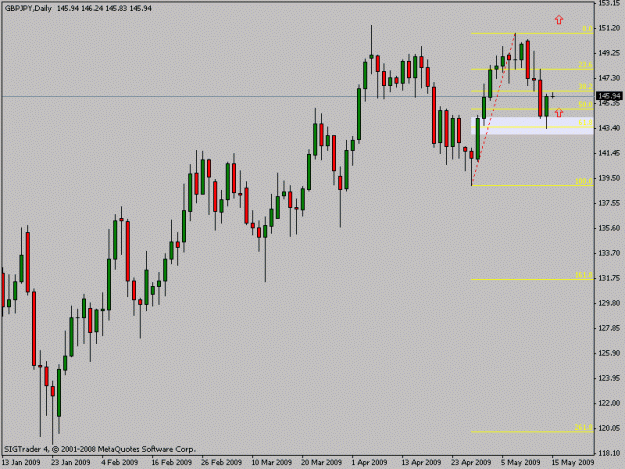Screen dimensions: 625x469
Task: Select the red arrow above the 0.0 Fibonacci level
Action: (x=559, y=20)
